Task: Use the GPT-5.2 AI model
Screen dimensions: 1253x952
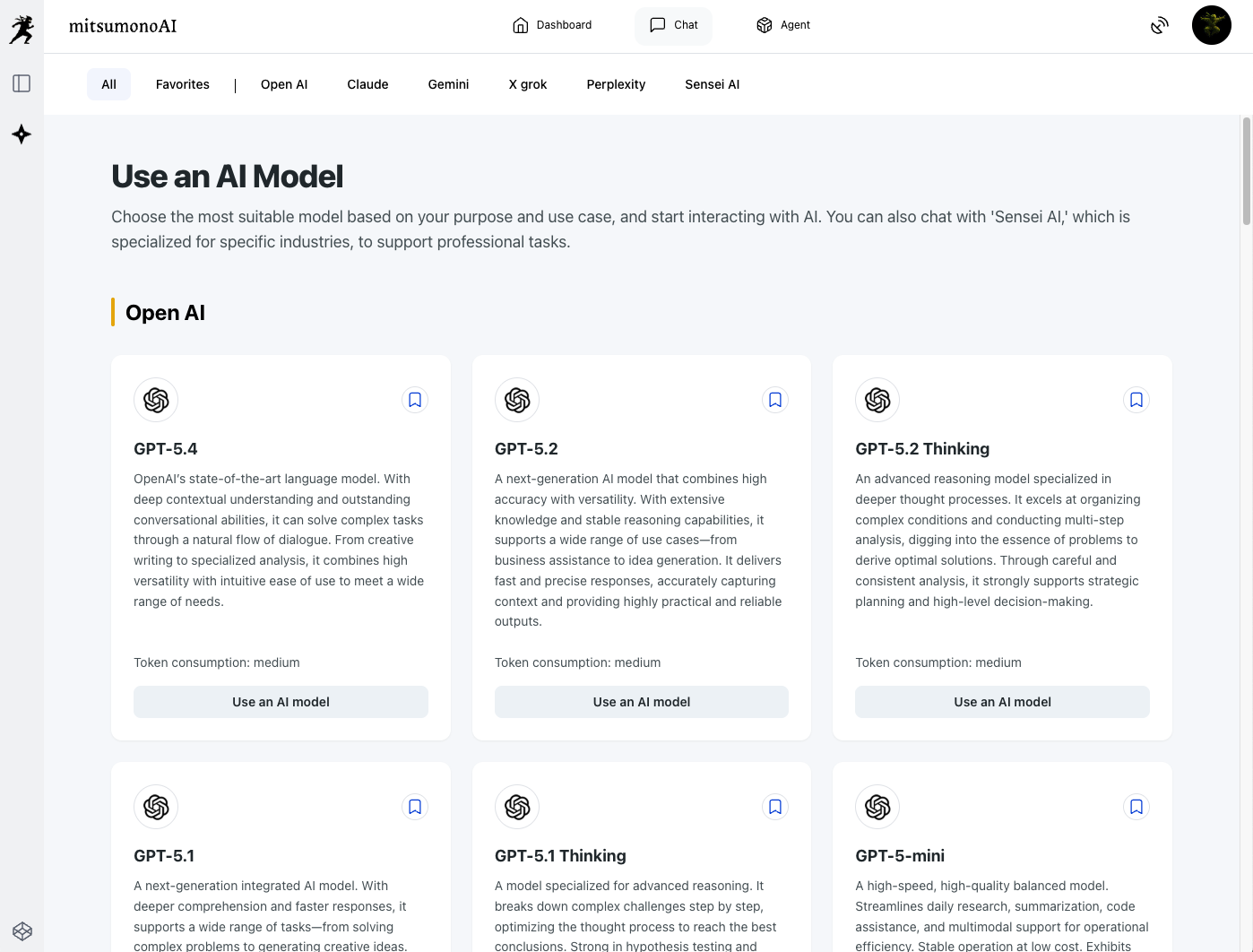Action: click(x=642, y=702)
